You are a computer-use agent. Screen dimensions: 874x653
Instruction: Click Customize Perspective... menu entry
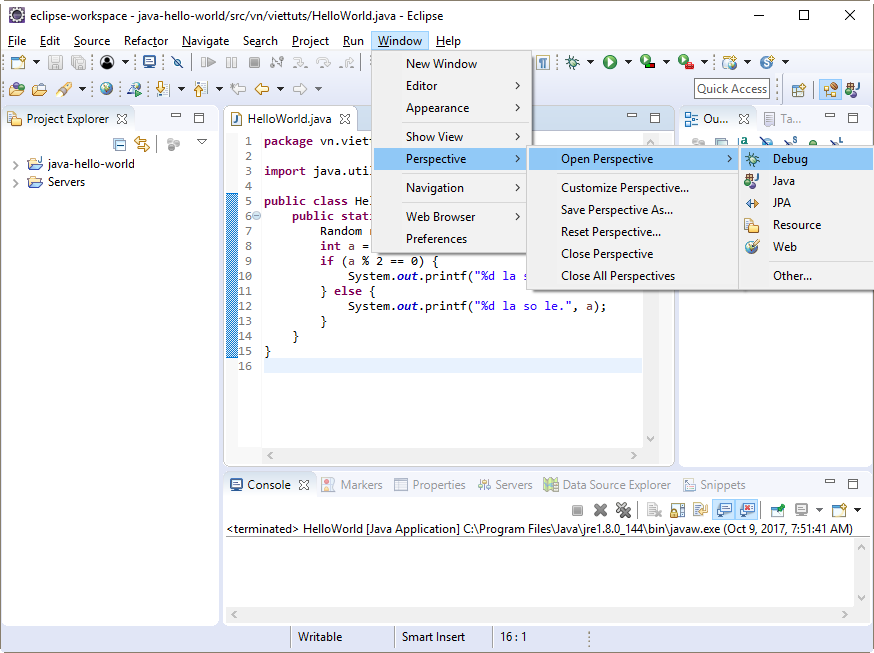pos(633,188)
